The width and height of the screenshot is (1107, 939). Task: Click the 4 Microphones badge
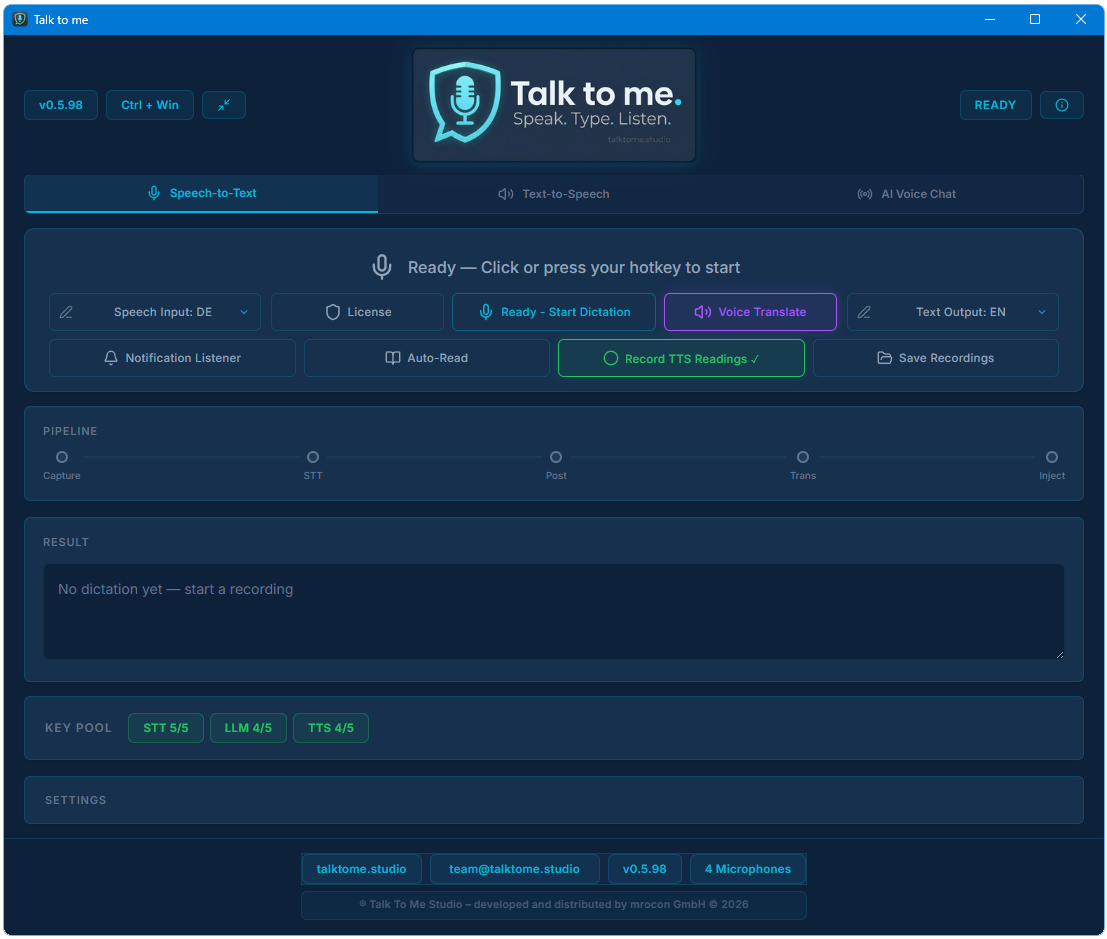click(748, 869)
